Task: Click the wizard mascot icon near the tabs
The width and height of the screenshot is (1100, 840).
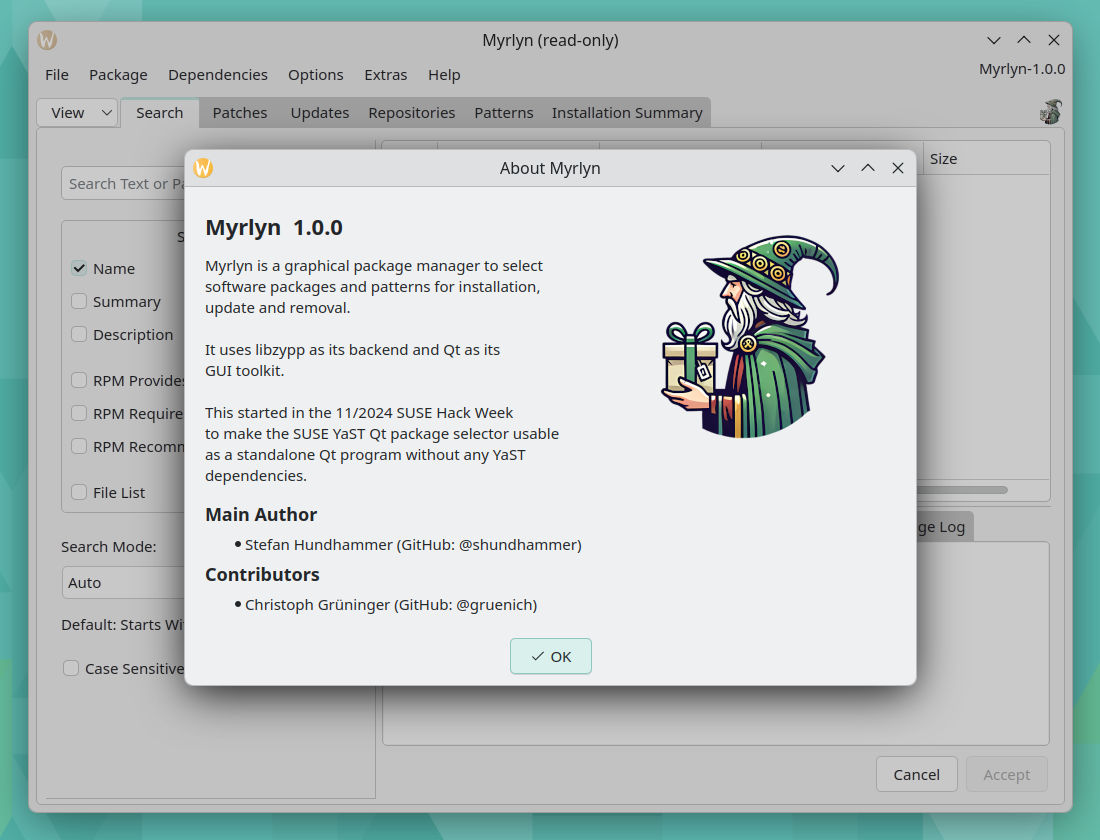Action: tap(1050, 112)
